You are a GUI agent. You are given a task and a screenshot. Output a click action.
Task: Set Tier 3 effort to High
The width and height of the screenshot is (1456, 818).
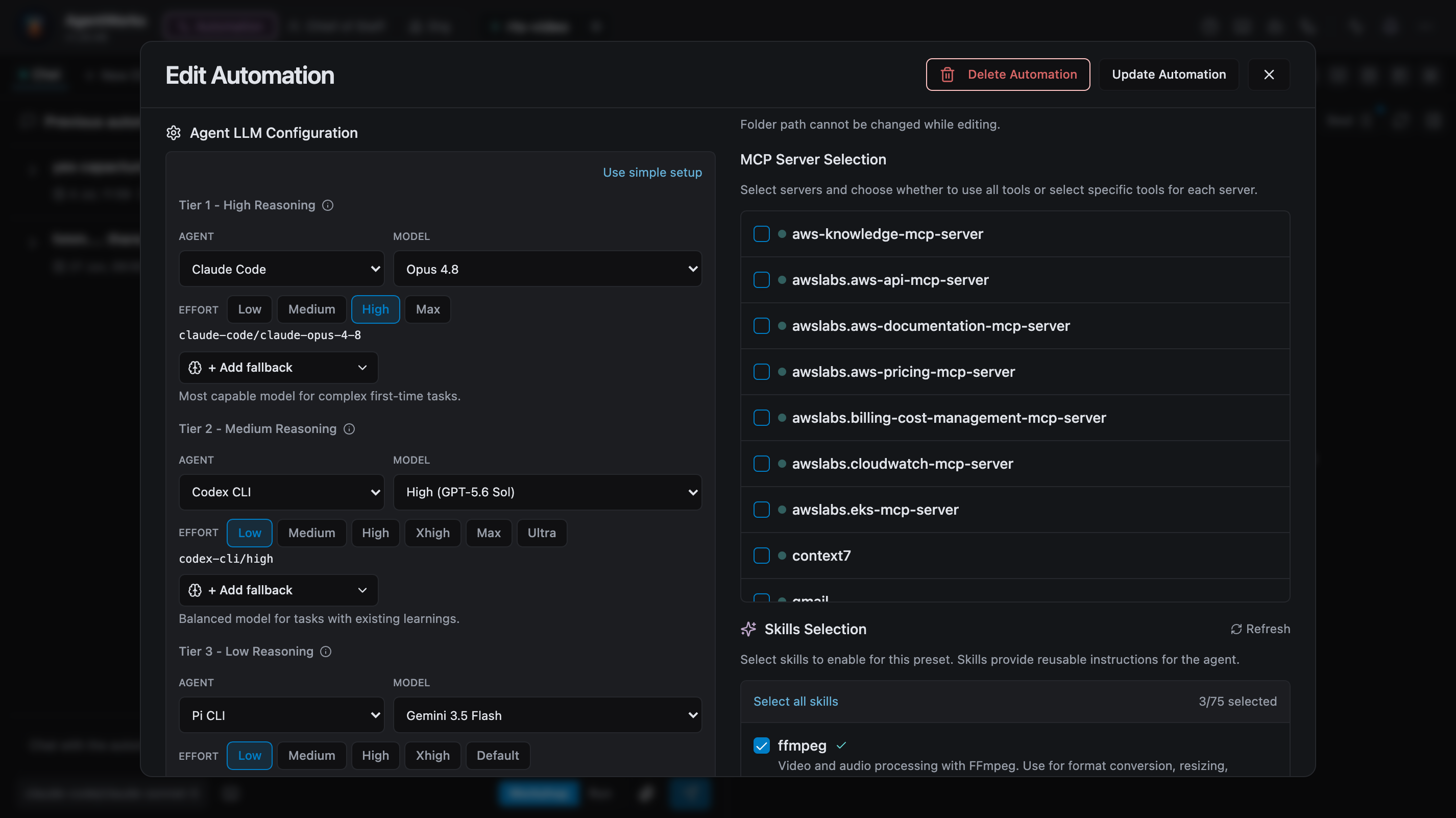click(375, 756)
